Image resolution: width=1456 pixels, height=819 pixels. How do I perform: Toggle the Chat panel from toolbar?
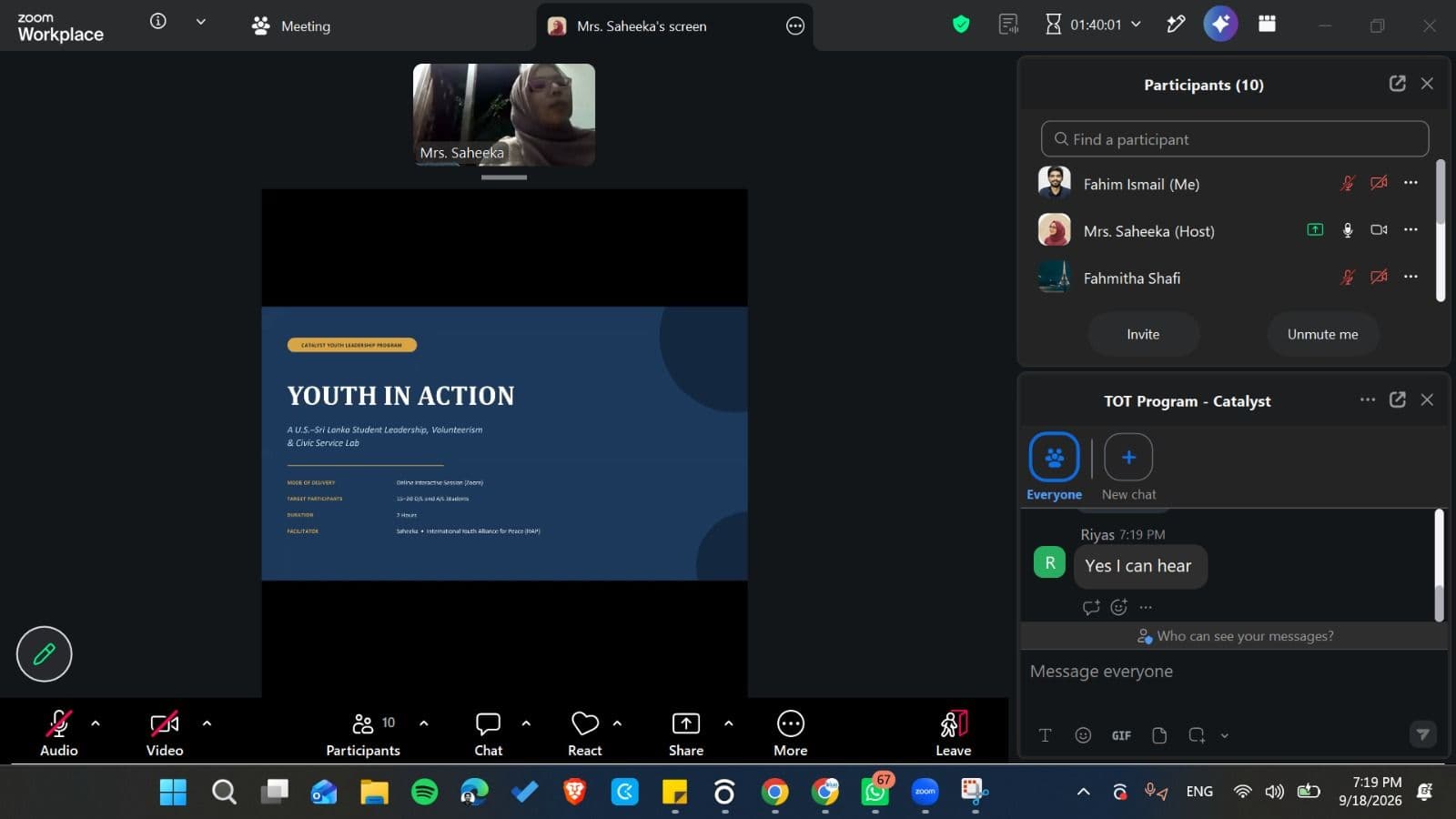(x=489, y=733)
